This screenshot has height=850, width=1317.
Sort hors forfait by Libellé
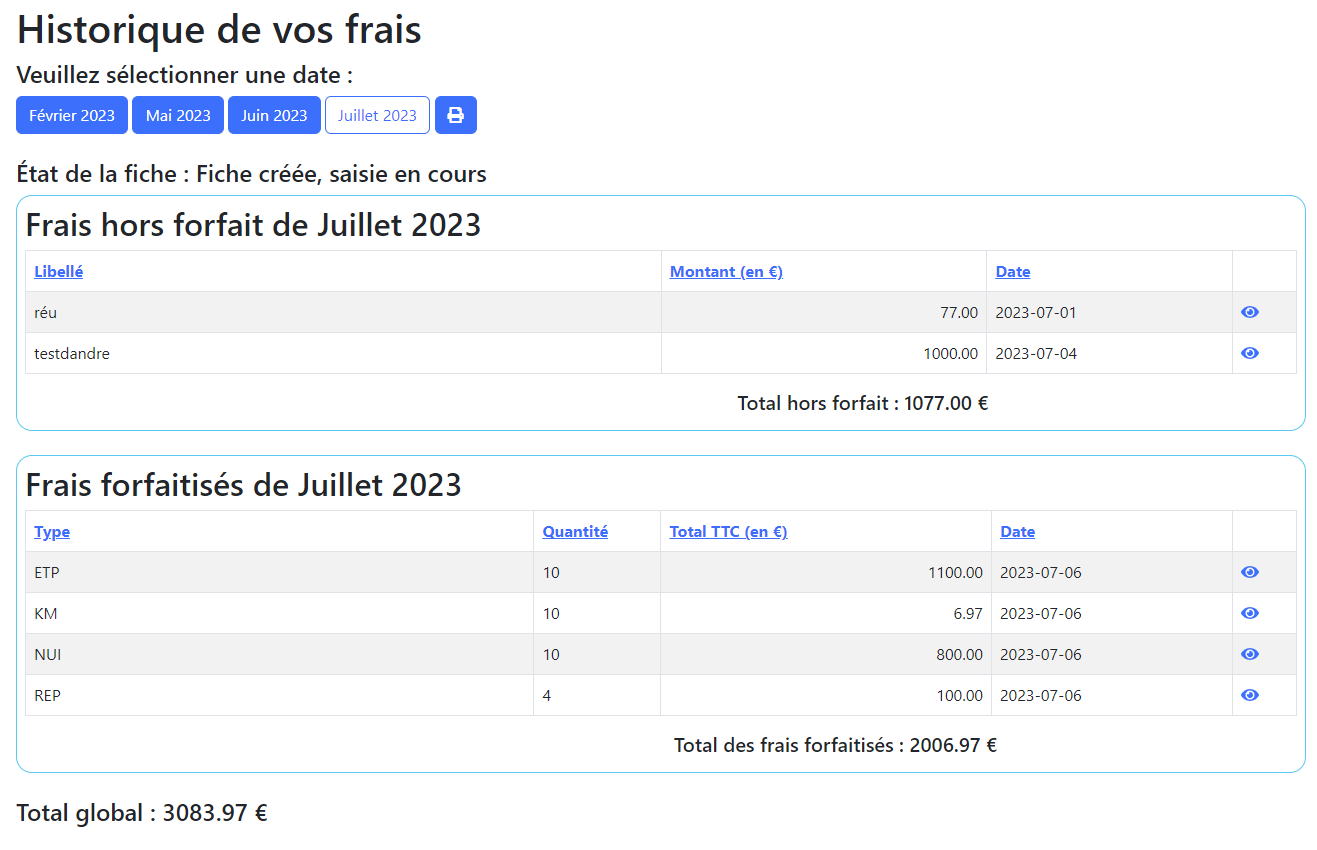click(x=58, y=272)
